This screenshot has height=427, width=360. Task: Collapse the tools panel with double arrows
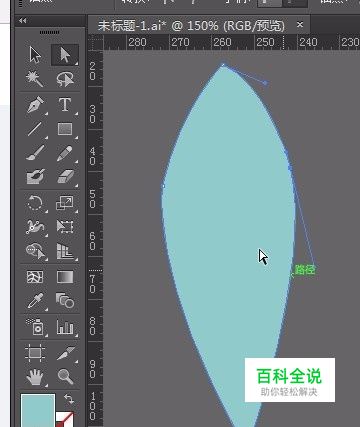coord(23,21)
